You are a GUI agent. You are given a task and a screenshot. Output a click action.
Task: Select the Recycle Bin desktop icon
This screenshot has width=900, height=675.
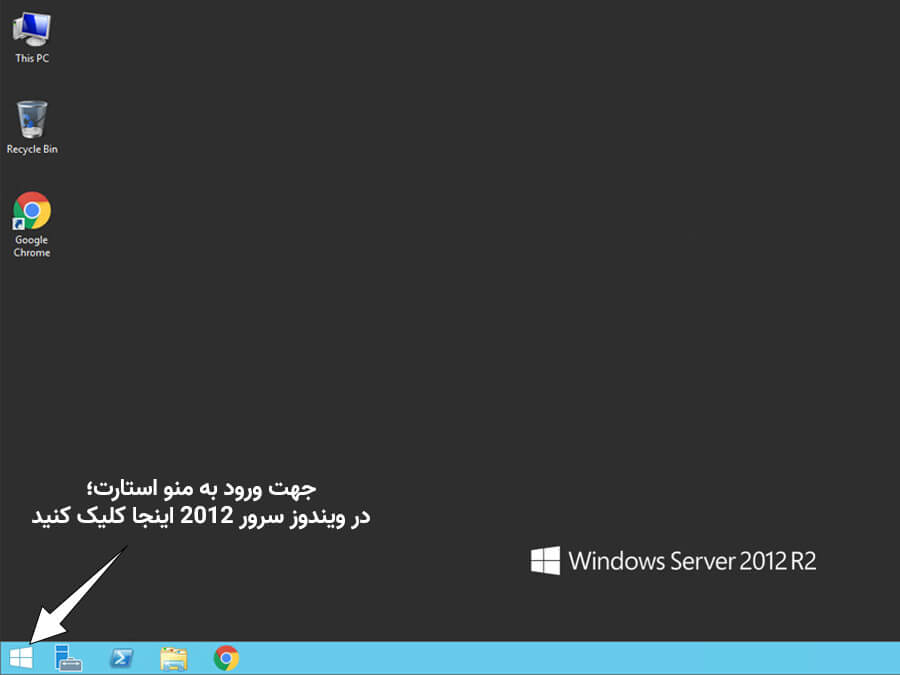32,119
